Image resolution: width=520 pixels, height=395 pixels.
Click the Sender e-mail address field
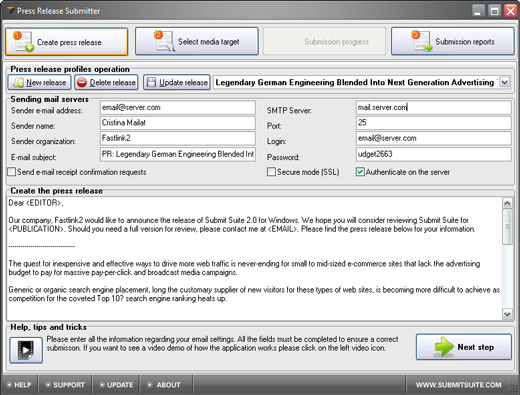point(178,108)
